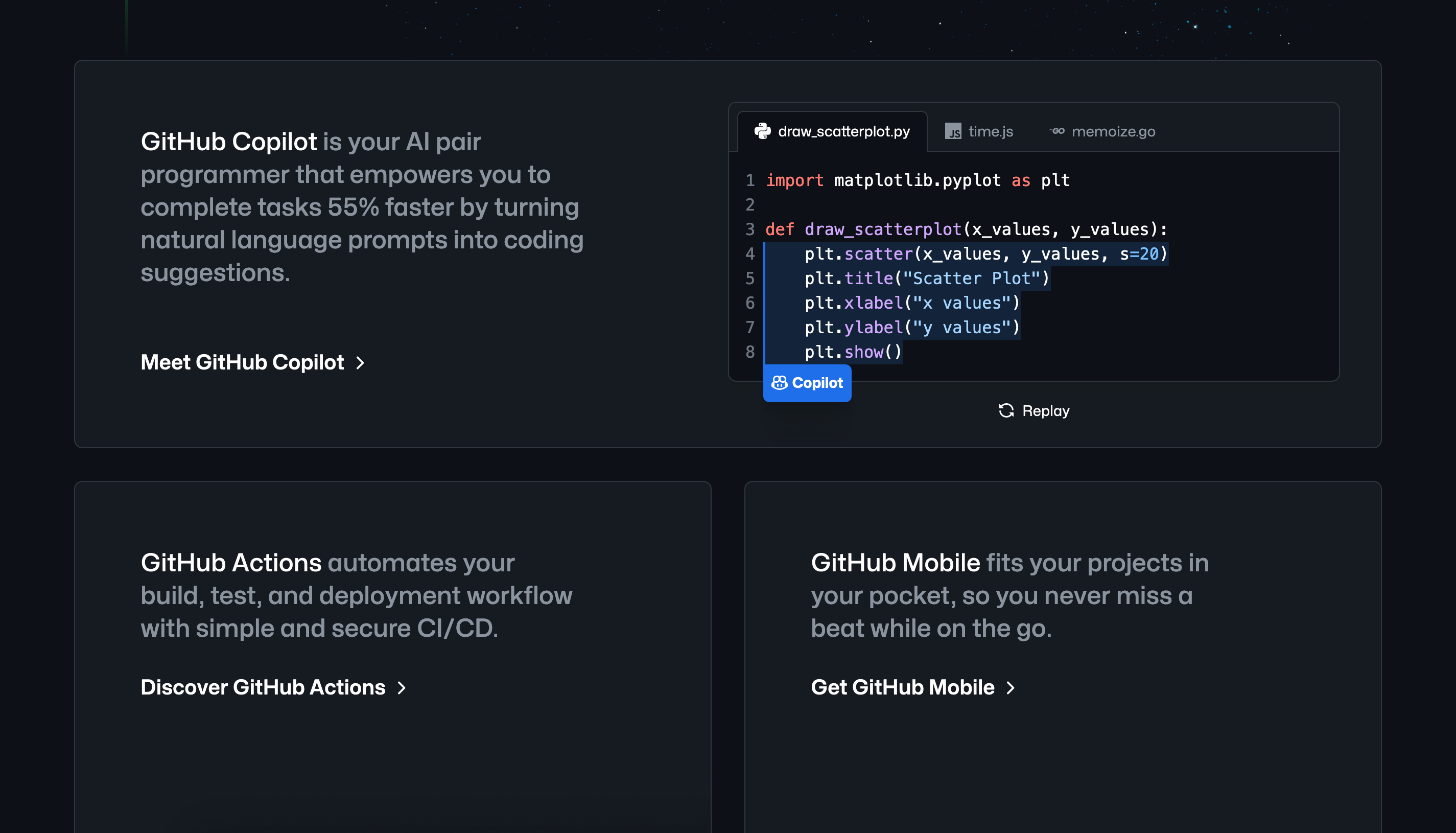Click the Go icon on memoize.go tab
Screen dimensions: 1456x833
click(1057, 131)
